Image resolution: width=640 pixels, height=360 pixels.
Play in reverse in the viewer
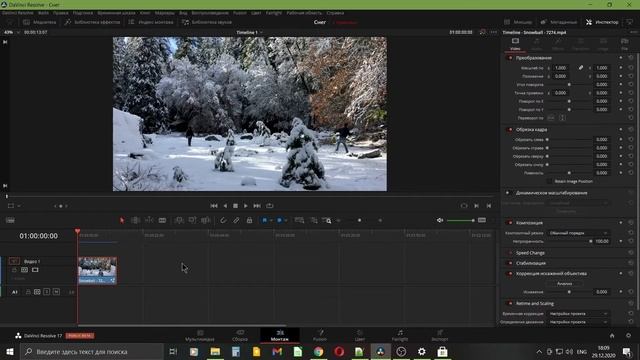(225, 206)
